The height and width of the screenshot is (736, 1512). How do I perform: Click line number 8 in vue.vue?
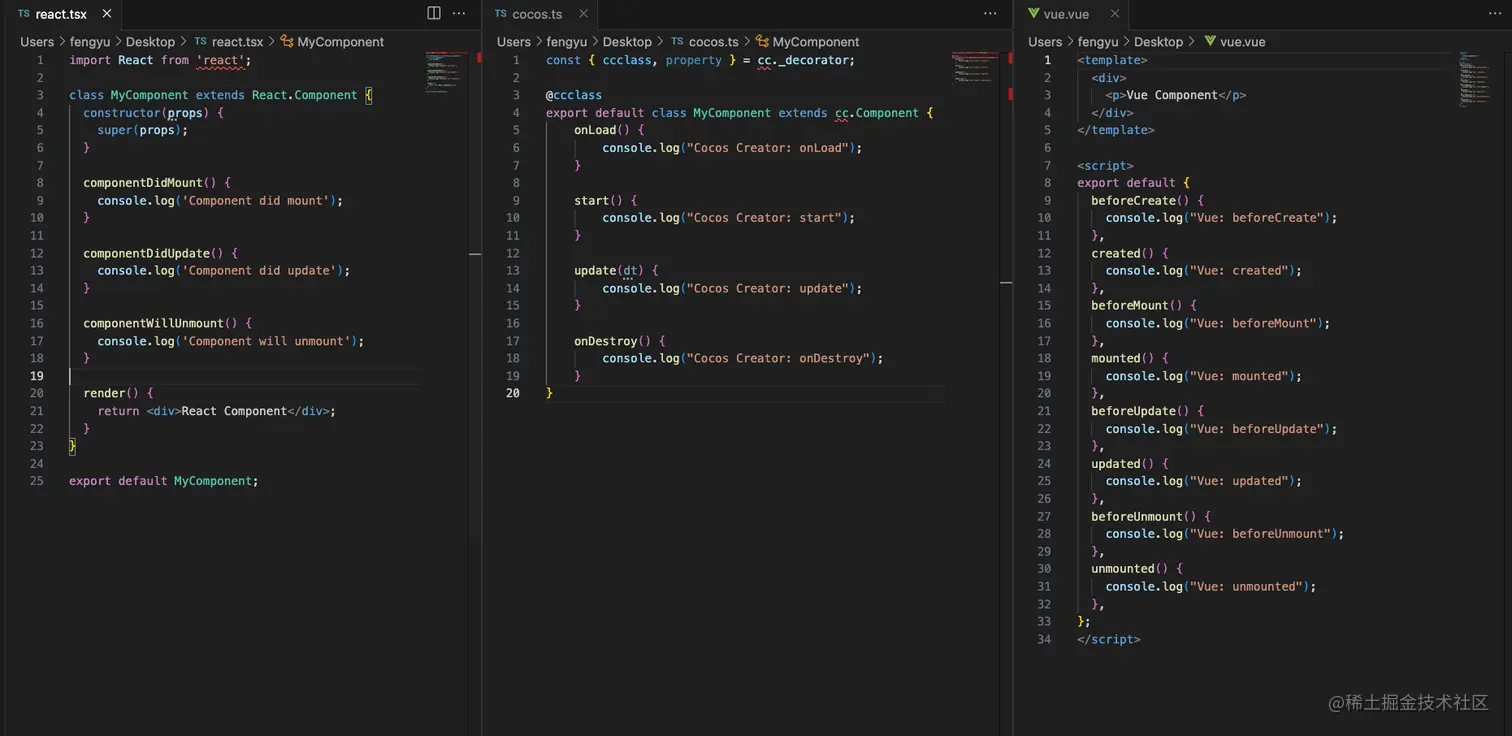(x=1048, y=183)
